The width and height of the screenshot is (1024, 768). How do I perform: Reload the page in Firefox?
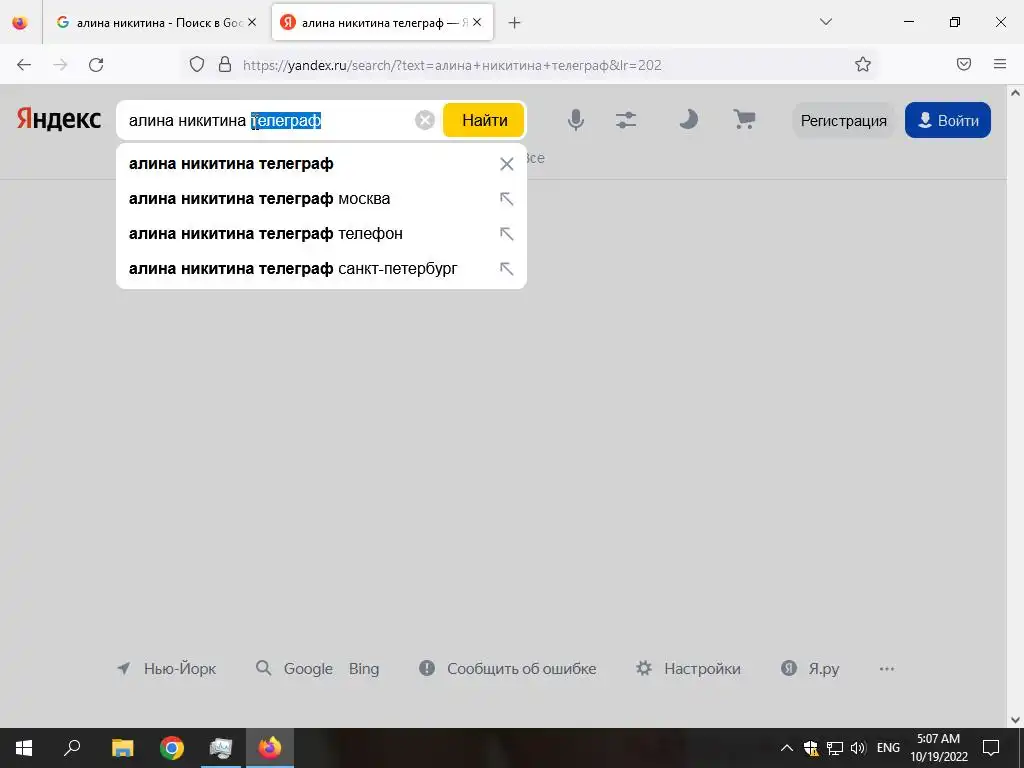[x=96, y=65]
